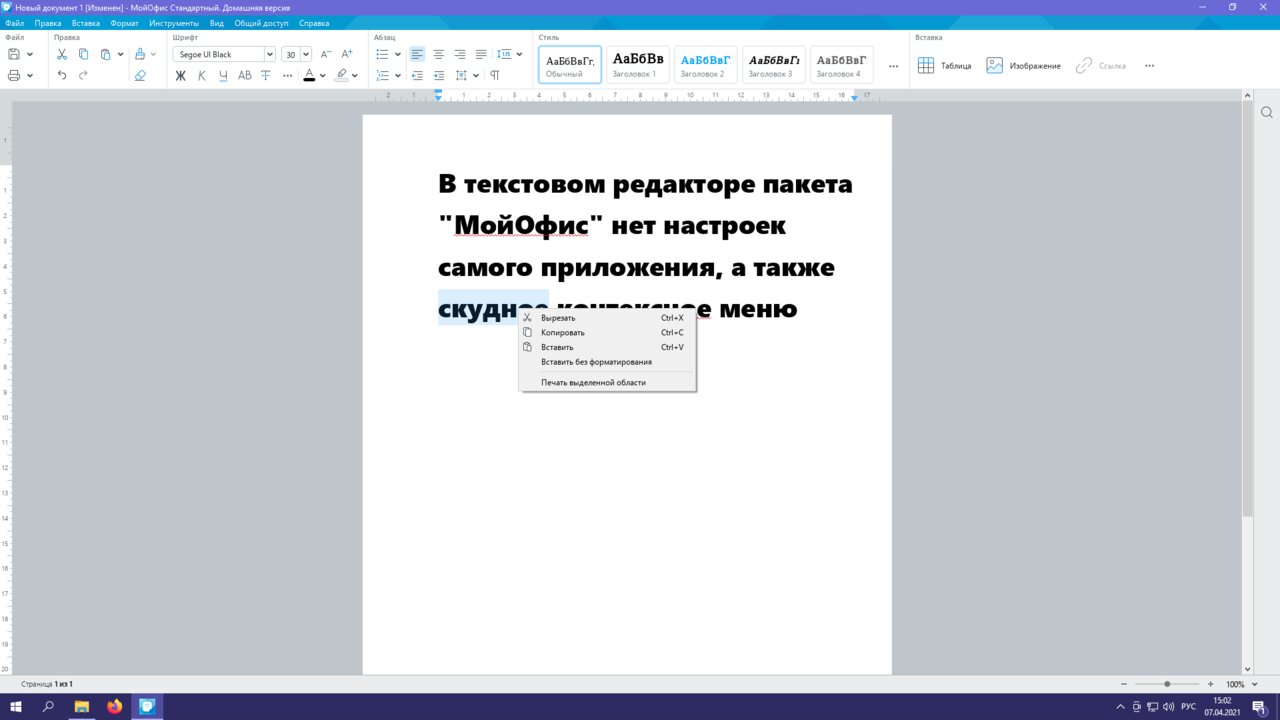Open the Segoe UI Black font dropdown
Screen dimensions: 1280x720
[x=269, y=54]
